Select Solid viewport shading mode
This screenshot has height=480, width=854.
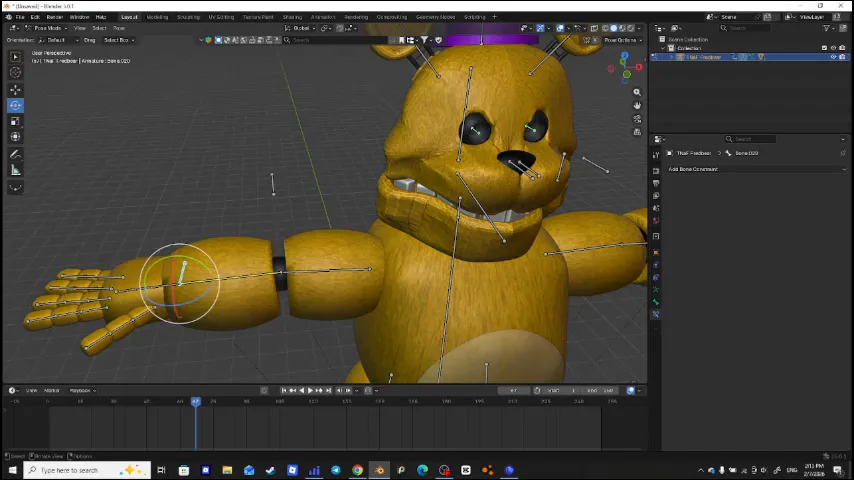(x=613, y=28)
